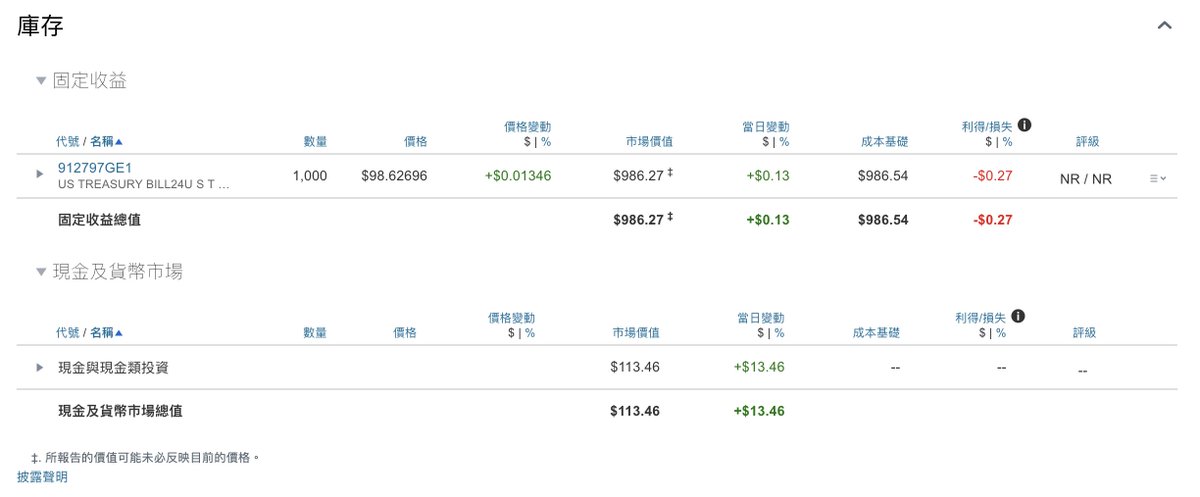
Task: Click the ascending sort arrow in fixed income header
Action: 119,142
